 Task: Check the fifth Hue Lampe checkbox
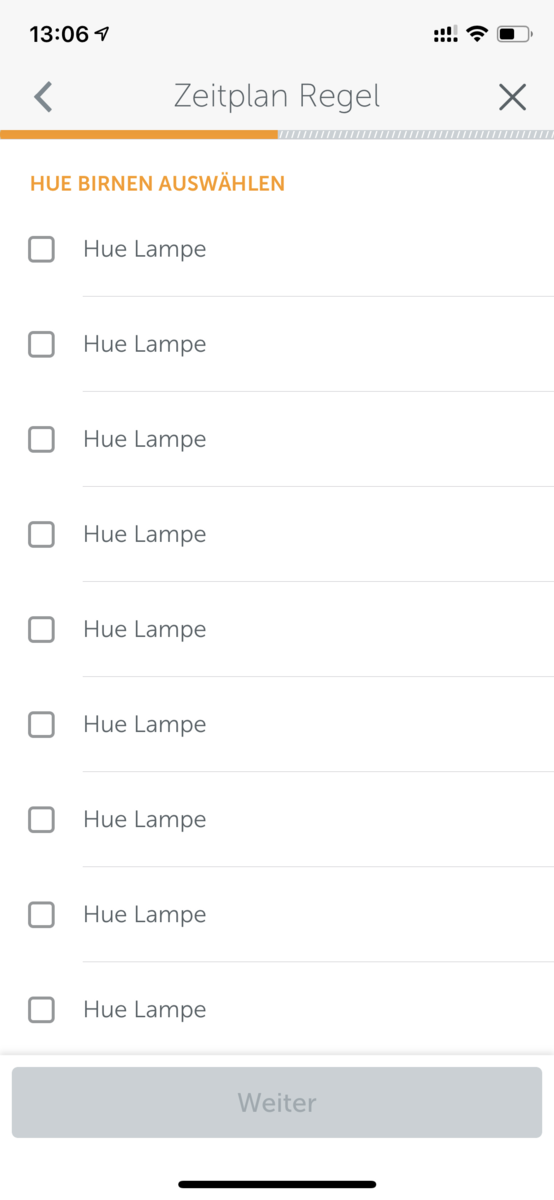point(41,629)
